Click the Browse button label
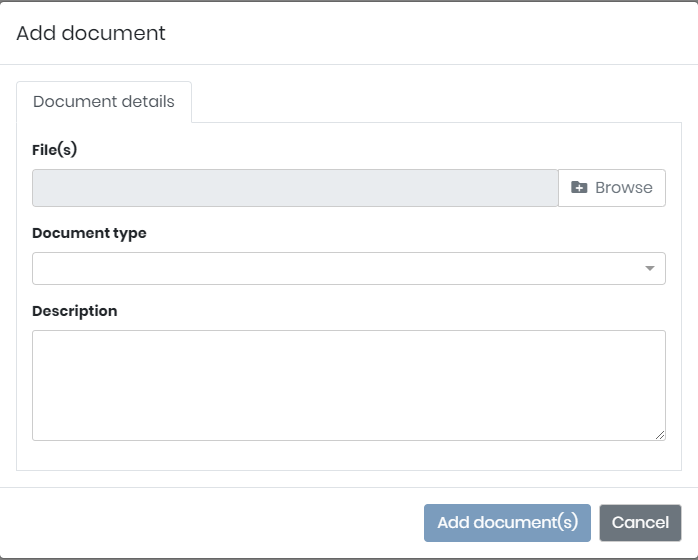This screenshot has height=560, width=698. pos(624,188)
